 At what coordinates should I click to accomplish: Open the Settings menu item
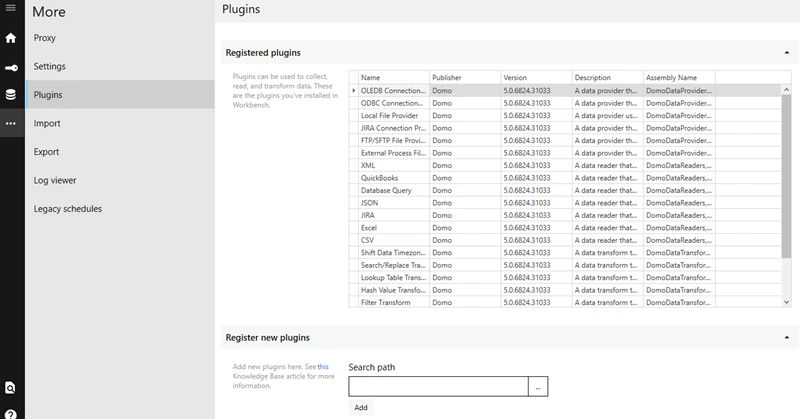(x=120, y=66)
